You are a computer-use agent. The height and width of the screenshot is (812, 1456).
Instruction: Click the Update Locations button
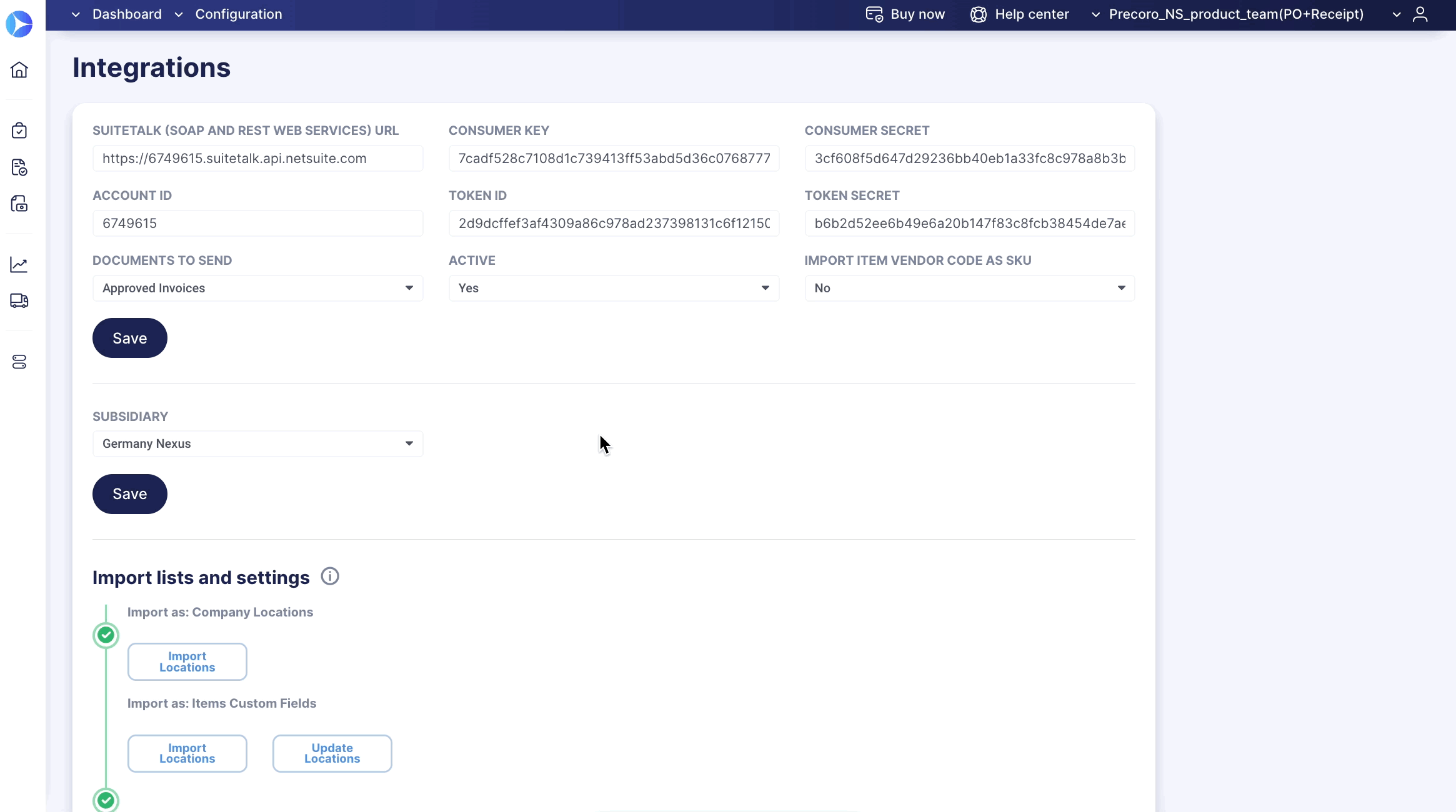[332, 753]
